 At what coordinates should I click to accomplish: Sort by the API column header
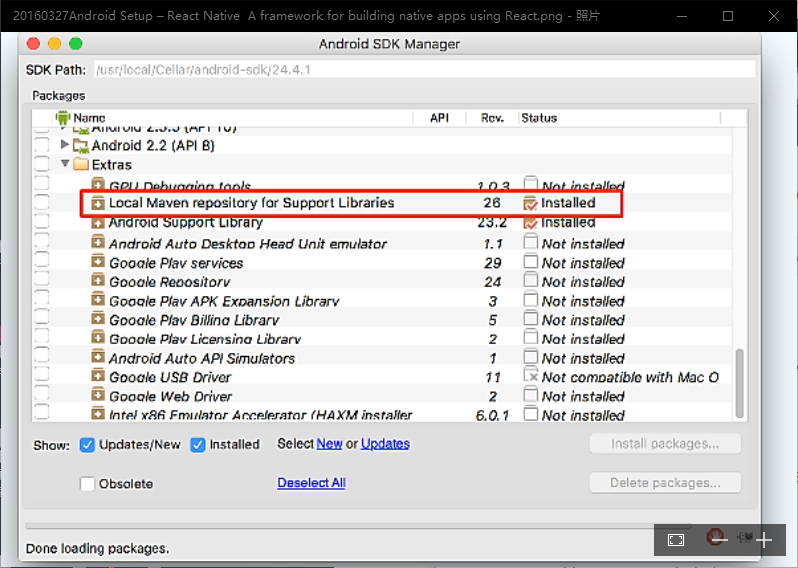pos(439,118)
